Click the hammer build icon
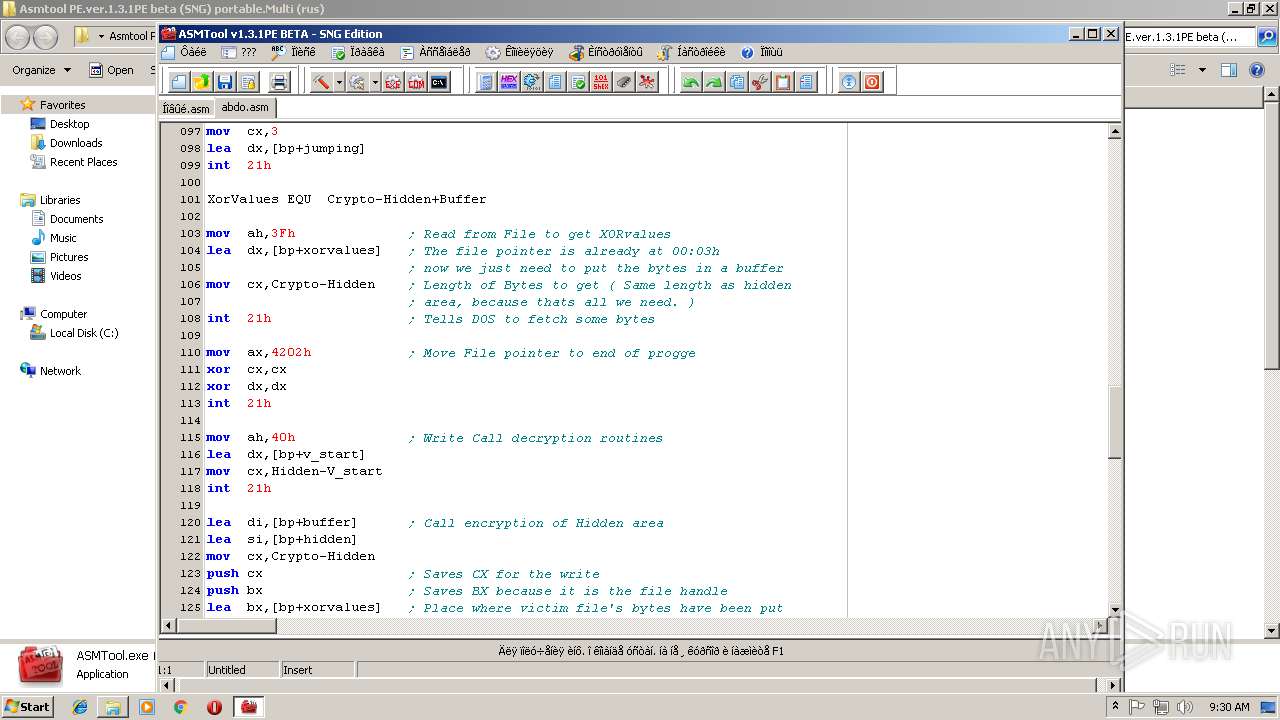The image size is (1280, 720). [321, 82]
